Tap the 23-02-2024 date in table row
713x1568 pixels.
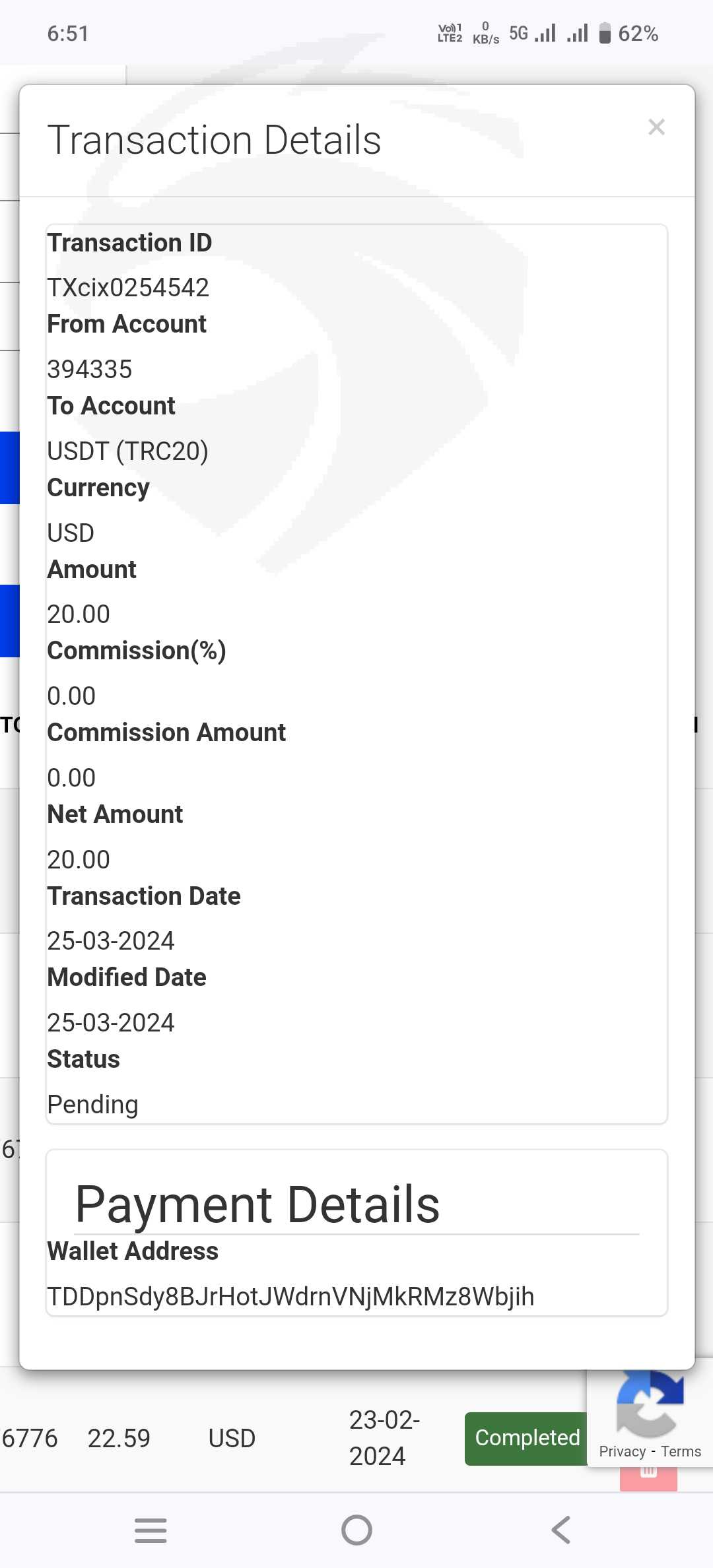(384, 1437)
